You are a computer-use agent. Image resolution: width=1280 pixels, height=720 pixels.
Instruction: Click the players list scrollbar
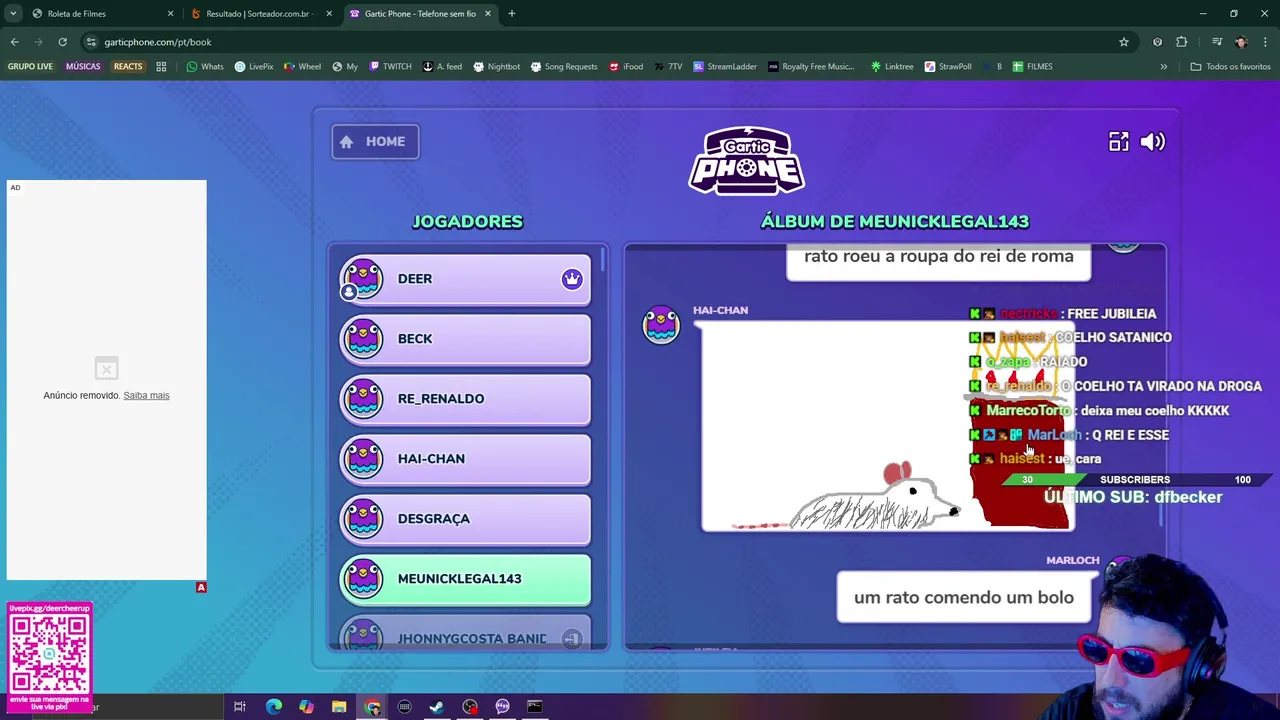(603, 260)
